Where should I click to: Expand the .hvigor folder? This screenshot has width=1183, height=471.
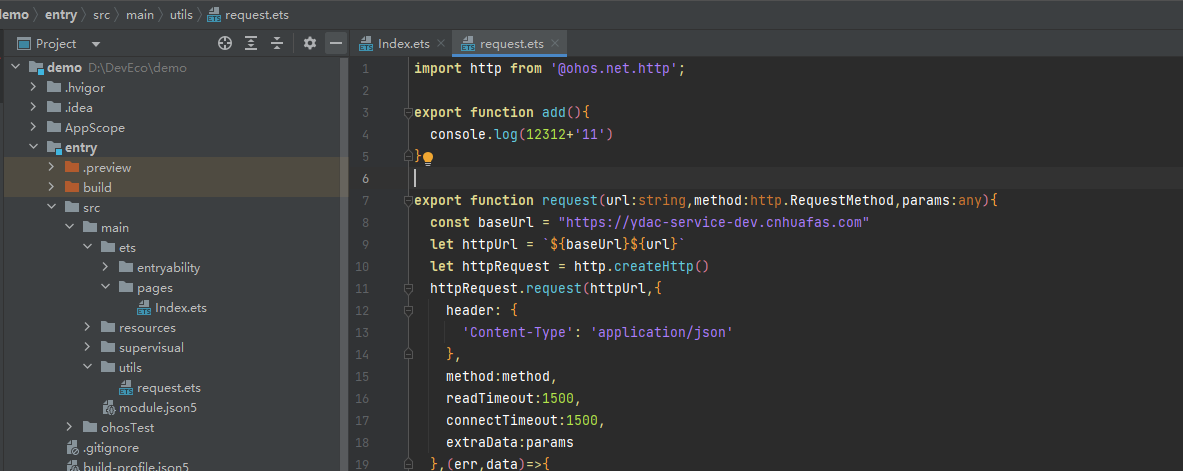click(33, 88)
